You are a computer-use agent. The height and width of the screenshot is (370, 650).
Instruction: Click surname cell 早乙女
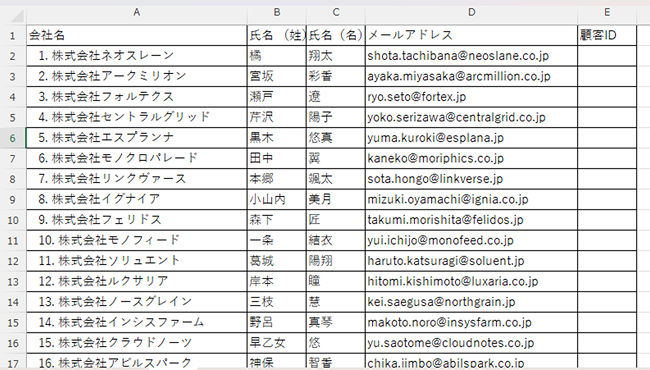click(277, 343)
